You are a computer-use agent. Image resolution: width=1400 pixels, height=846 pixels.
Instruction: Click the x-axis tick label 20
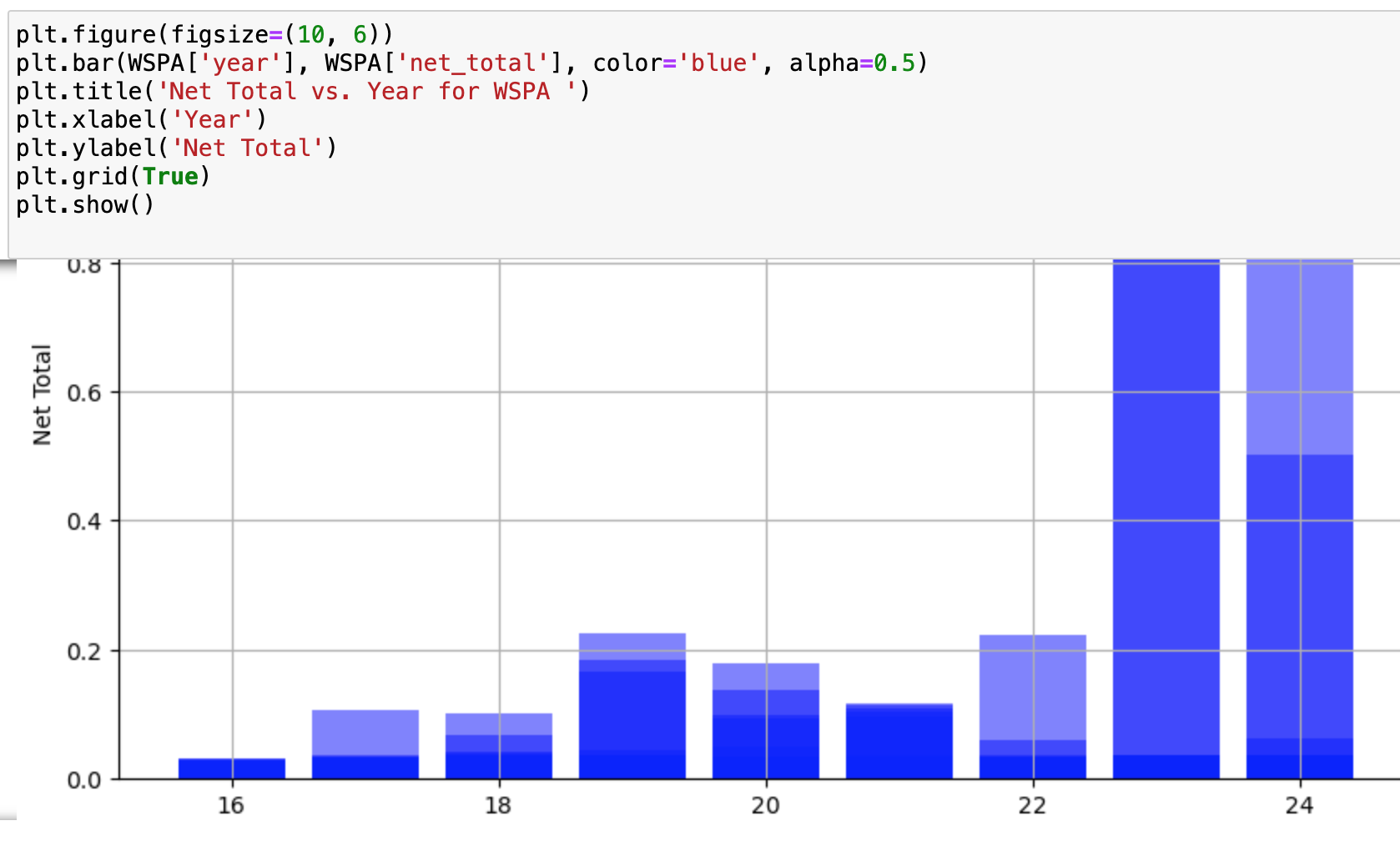765,806
